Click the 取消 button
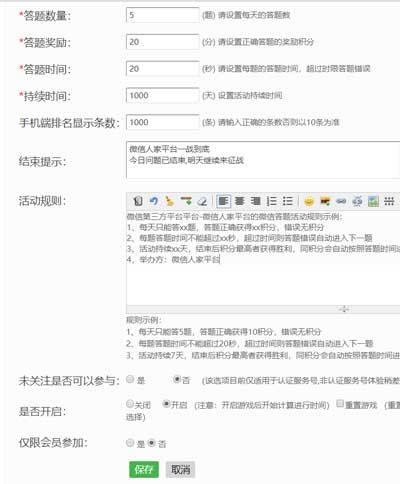 click(180, 470)
